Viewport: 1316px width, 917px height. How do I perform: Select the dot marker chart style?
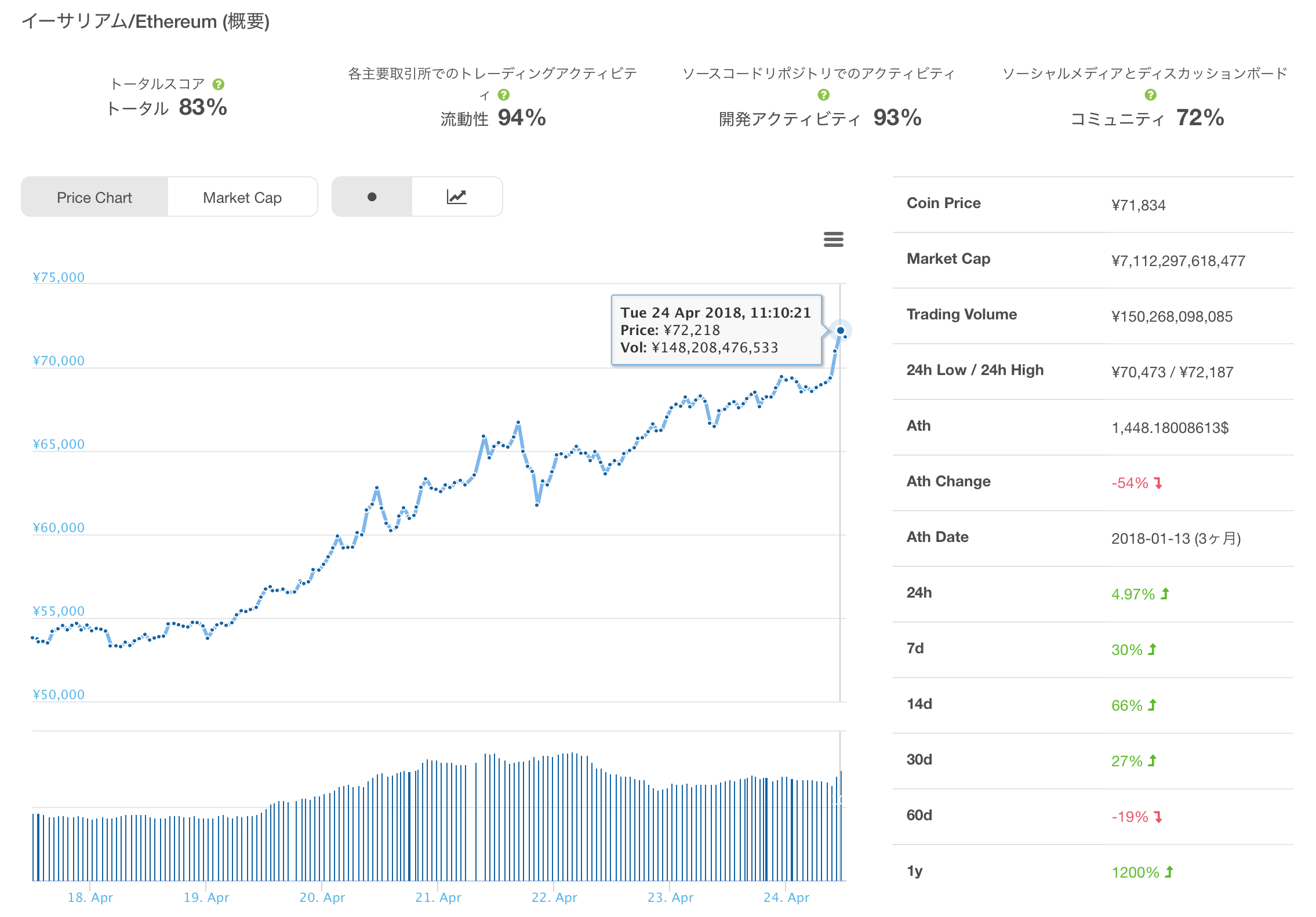click(x=372, y=197)
